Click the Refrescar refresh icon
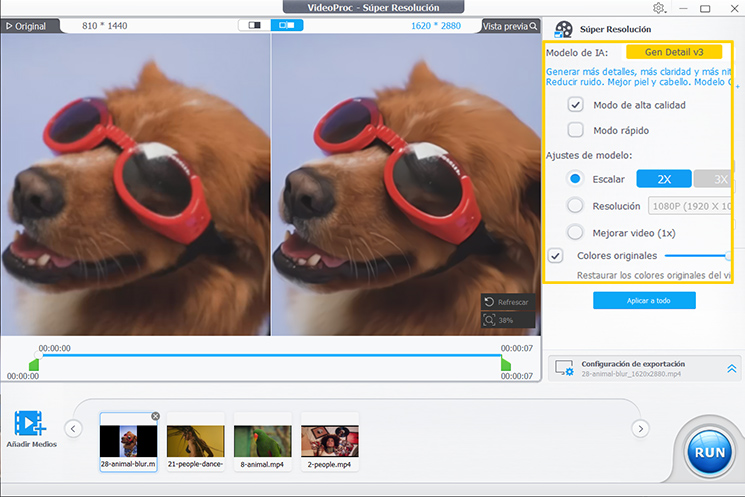This screenshot has width=745, height=497. (489, 302)
